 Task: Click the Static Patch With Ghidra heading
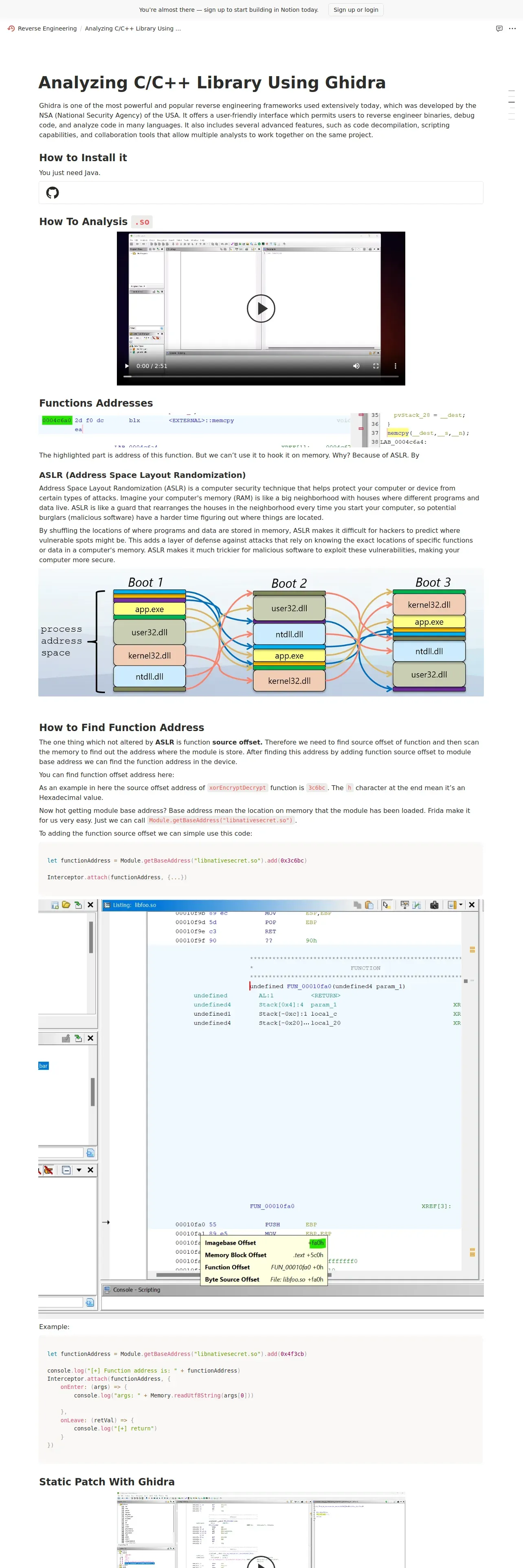107,1482
